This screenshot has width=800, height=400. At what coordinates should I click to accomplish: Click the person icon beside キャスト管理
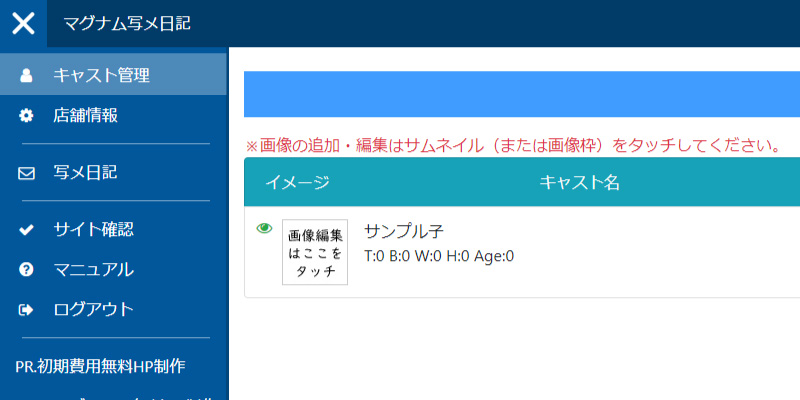[x=27, y=75]
